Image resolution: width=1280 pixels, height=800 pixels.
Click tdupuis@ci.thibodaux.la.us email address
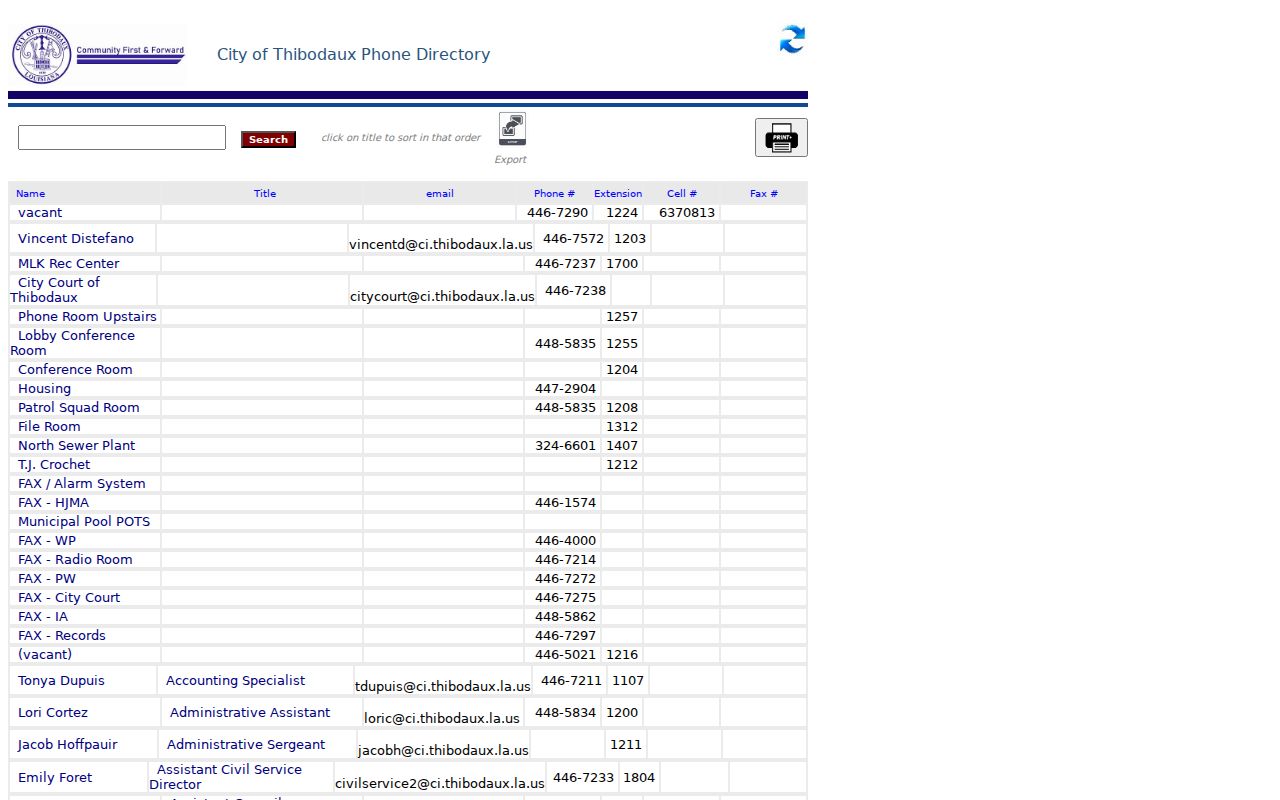tap(443, 687)
